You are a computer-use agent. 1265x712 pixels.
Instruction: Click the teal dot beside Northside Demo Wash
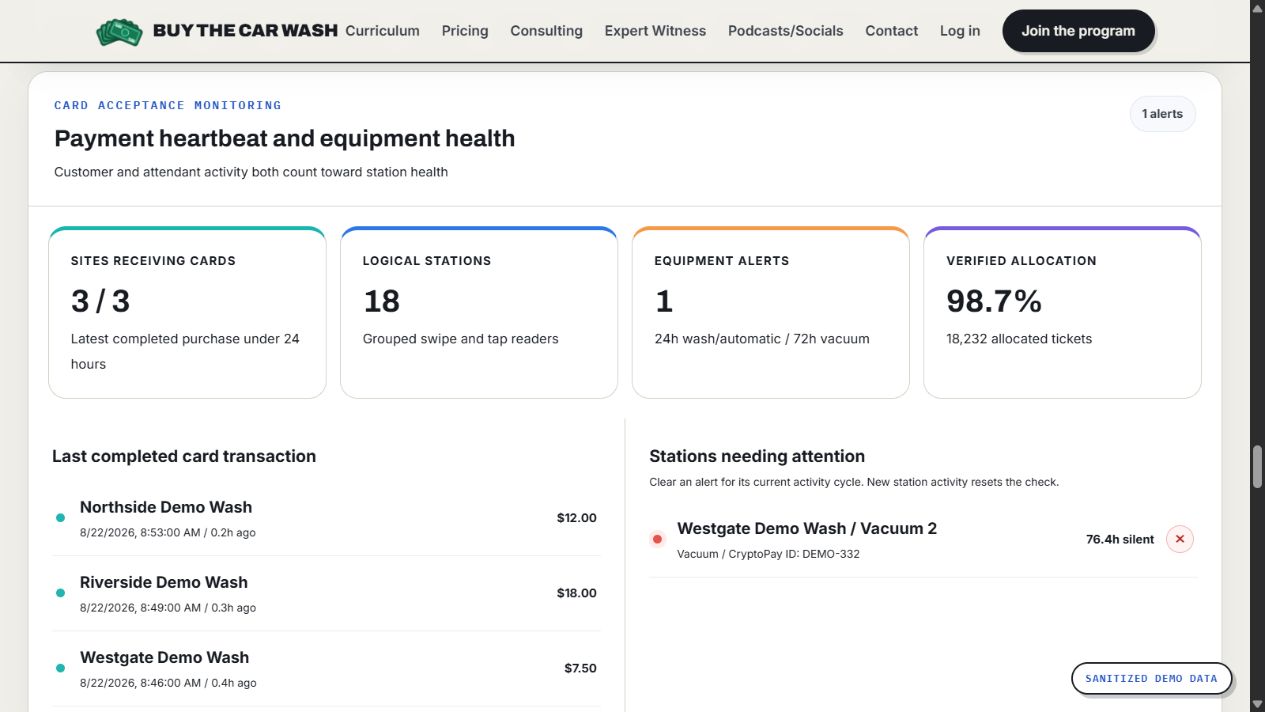(x=60, y=518)
